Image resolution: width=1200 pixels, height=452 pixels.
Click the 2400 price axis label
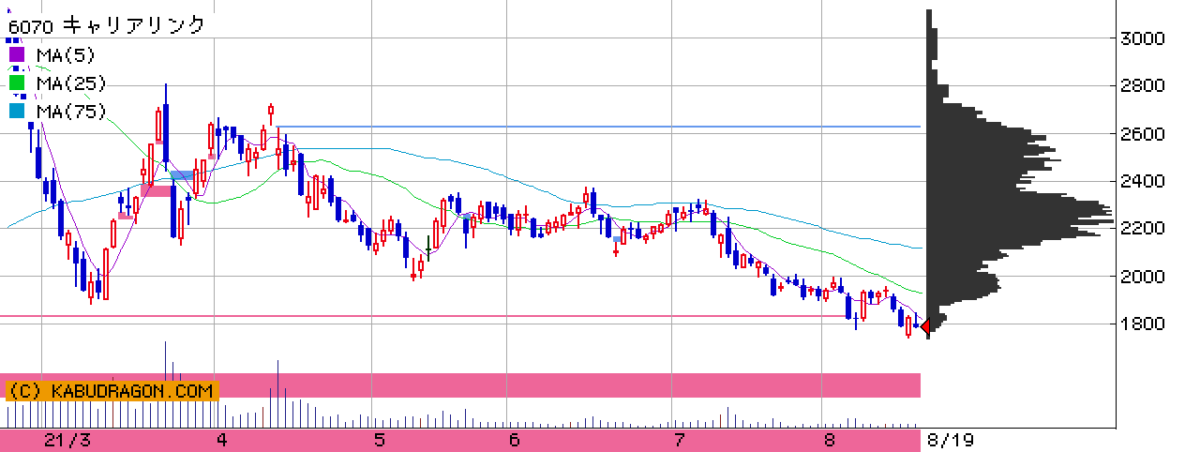pyautogui.click(x=1145, y=182)
